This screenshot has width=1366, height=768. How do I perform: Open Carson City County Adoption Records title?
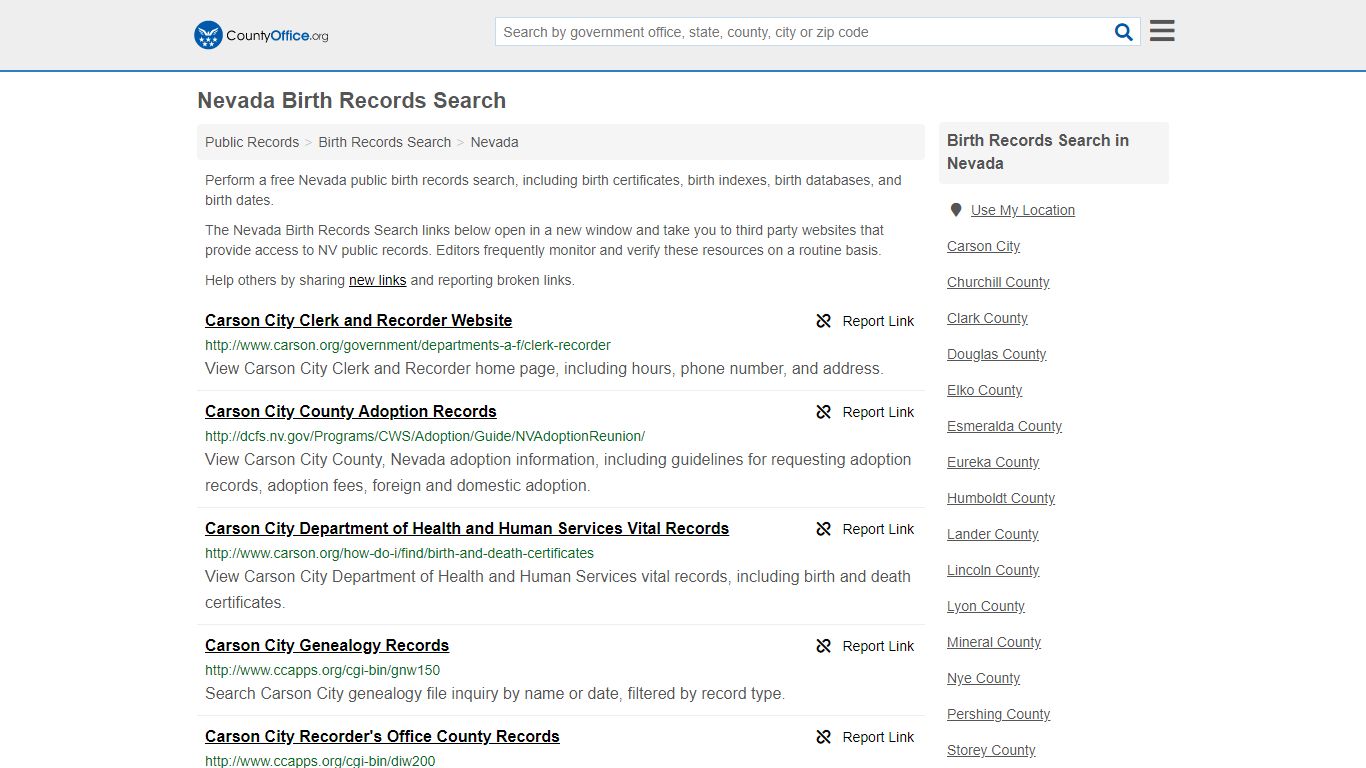(351, 411)
